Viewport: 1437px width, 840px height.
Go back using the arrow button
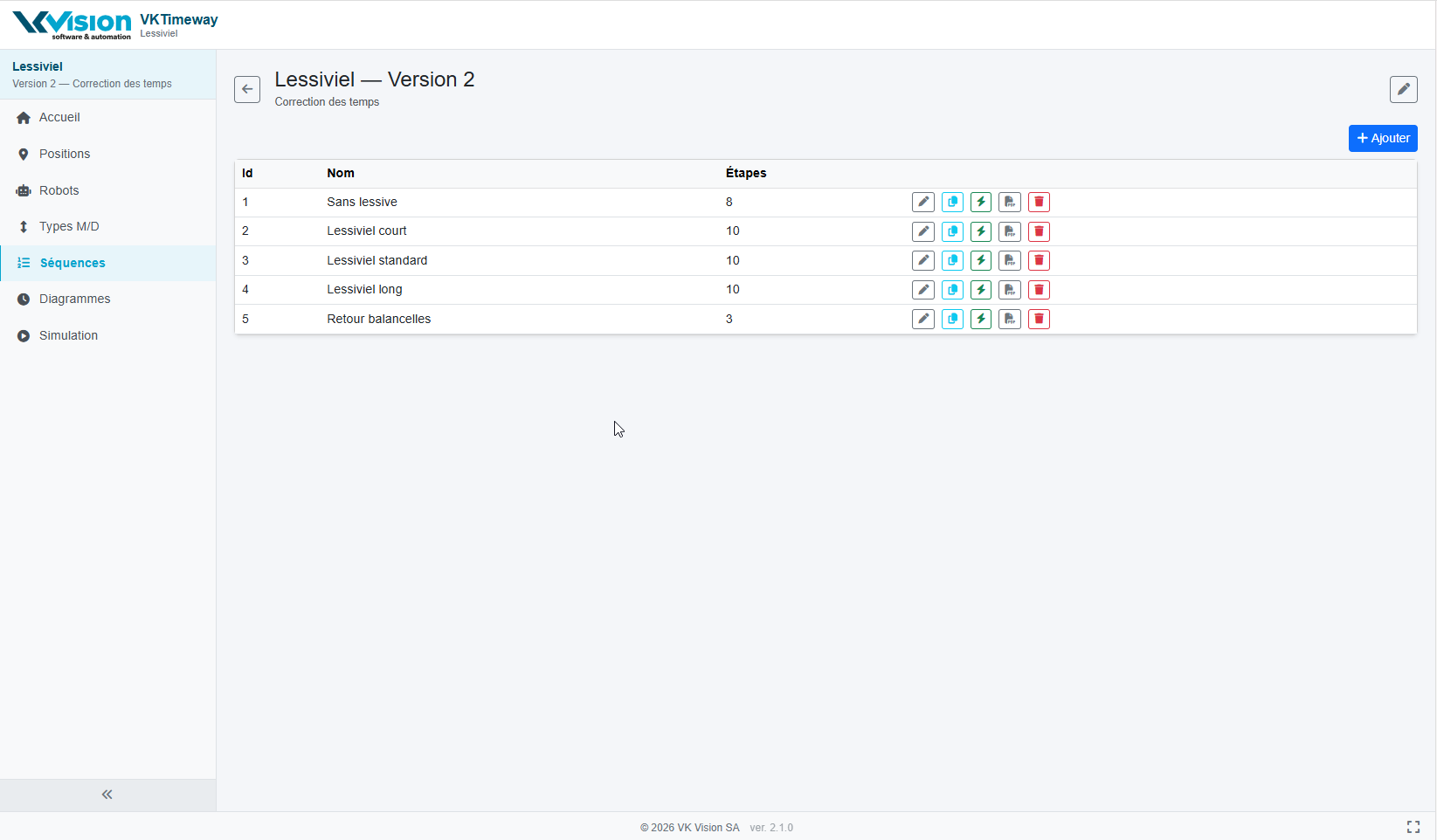point(247,89)
